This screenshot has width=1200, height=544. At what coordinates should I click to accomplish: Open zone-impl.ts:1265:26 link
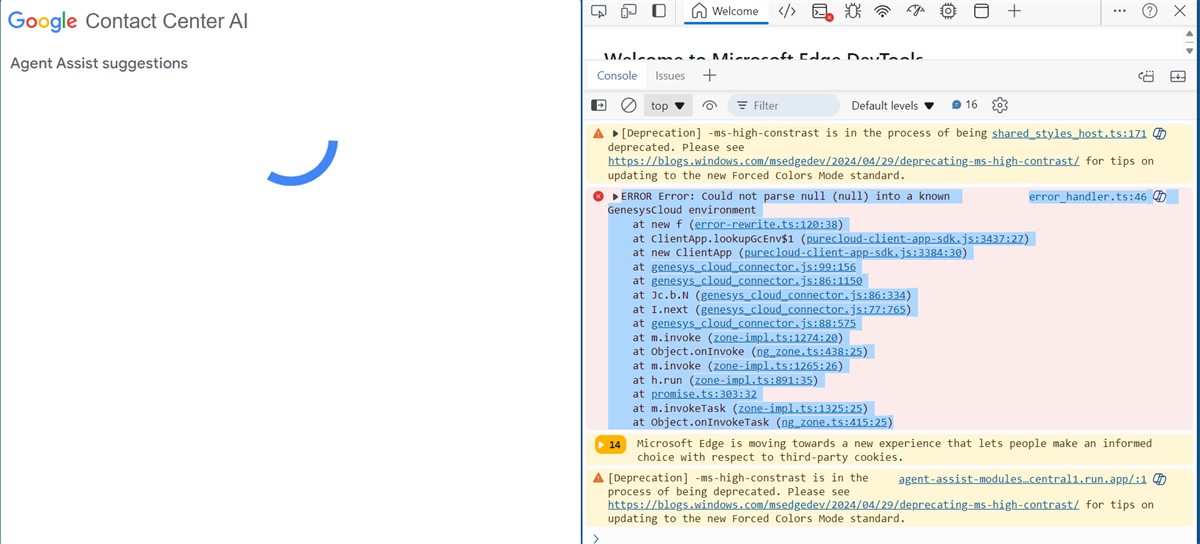click(776, 366)
